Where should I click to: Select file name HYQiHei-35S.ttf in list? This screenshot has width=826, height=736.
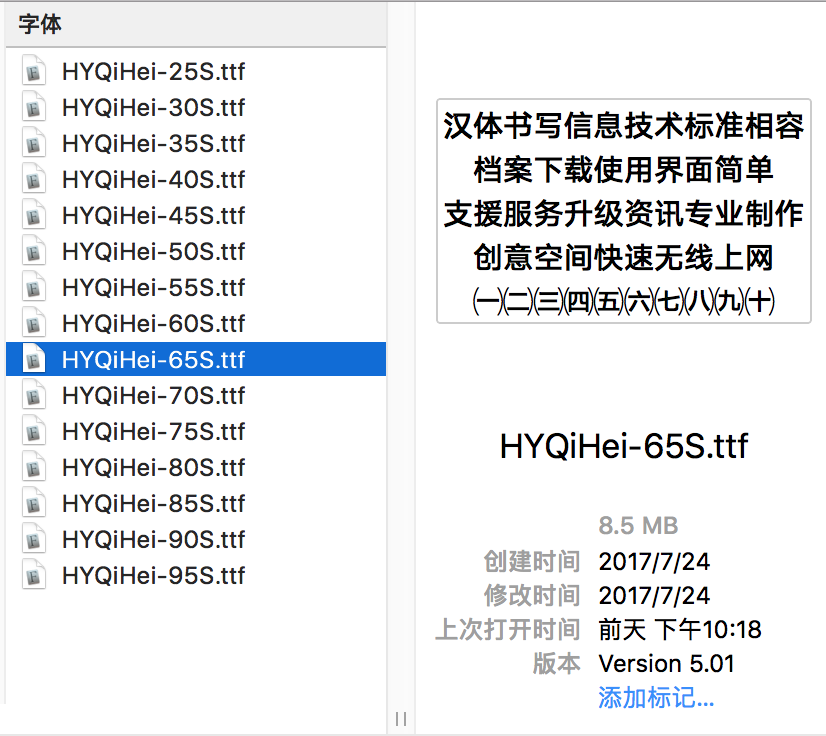pyautogui.click(x=153, y=143)
